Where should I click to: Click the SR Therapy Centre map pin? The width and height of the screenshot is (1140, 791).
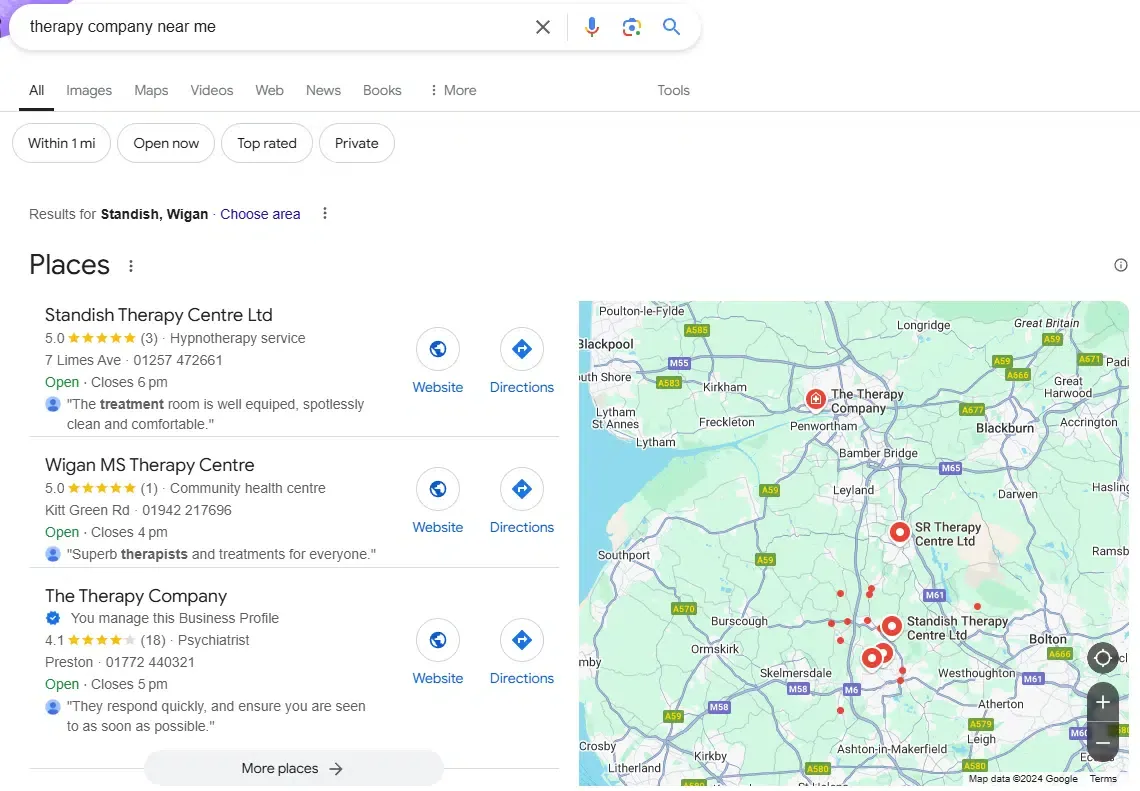pos(899,532)
